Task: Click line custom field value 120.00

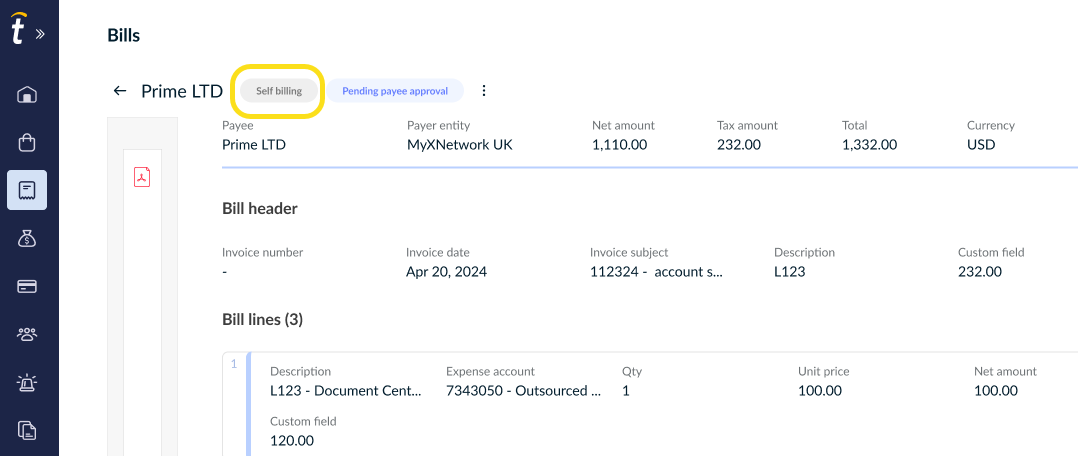Action: point(292,440)
